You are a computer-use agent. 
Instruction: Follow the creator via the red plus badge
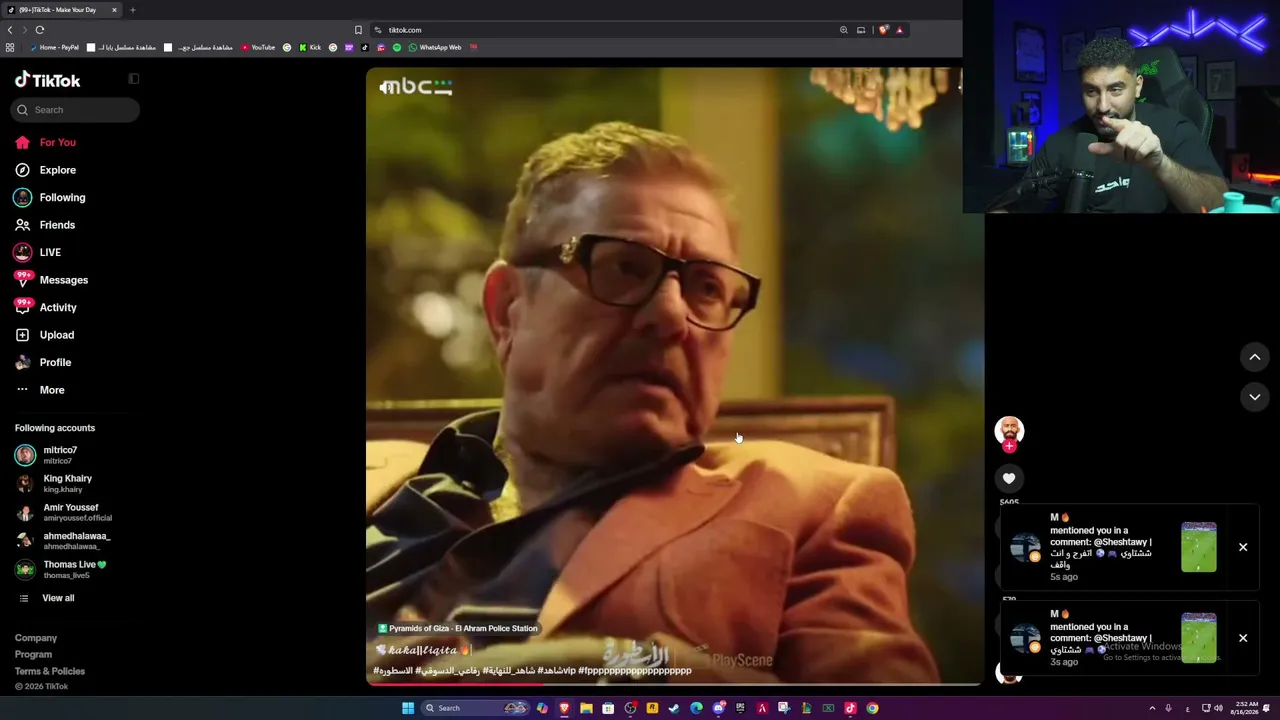click(x=1009, y=446)
